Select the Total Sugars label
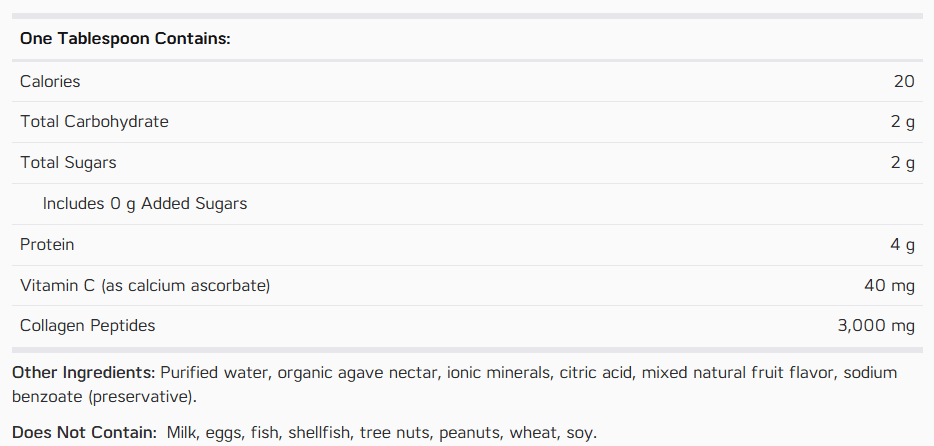 [x=68, y=163]
